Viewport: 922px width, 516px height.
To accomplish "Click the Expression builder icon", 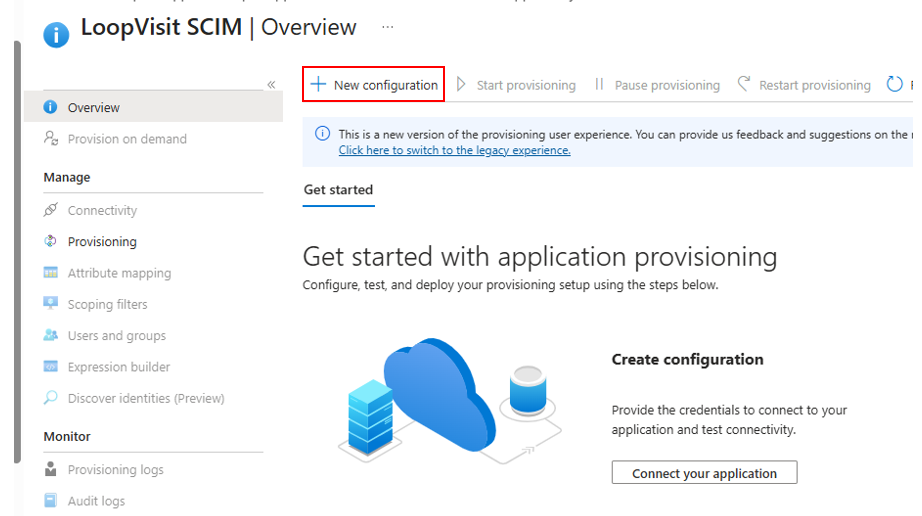I will 51,367.
